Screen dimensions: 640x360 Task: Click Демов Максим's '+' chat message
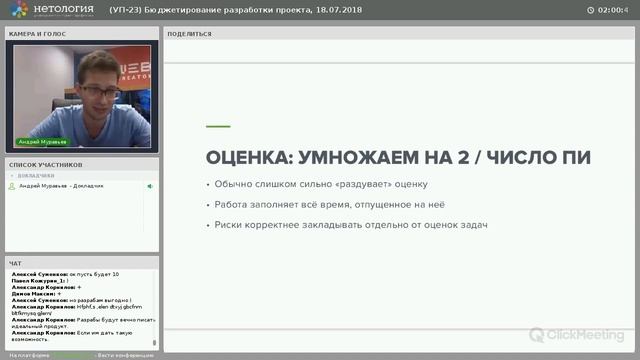36,294
